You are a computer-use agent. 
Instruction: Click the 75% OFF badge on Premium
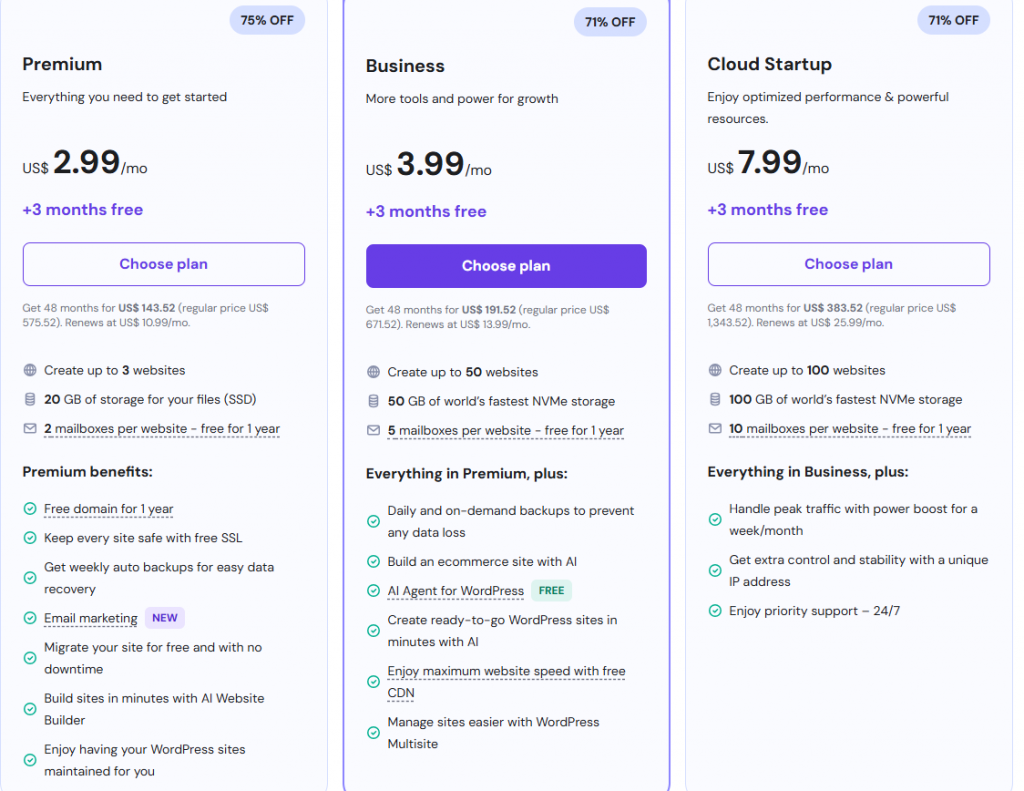[267, 20]
